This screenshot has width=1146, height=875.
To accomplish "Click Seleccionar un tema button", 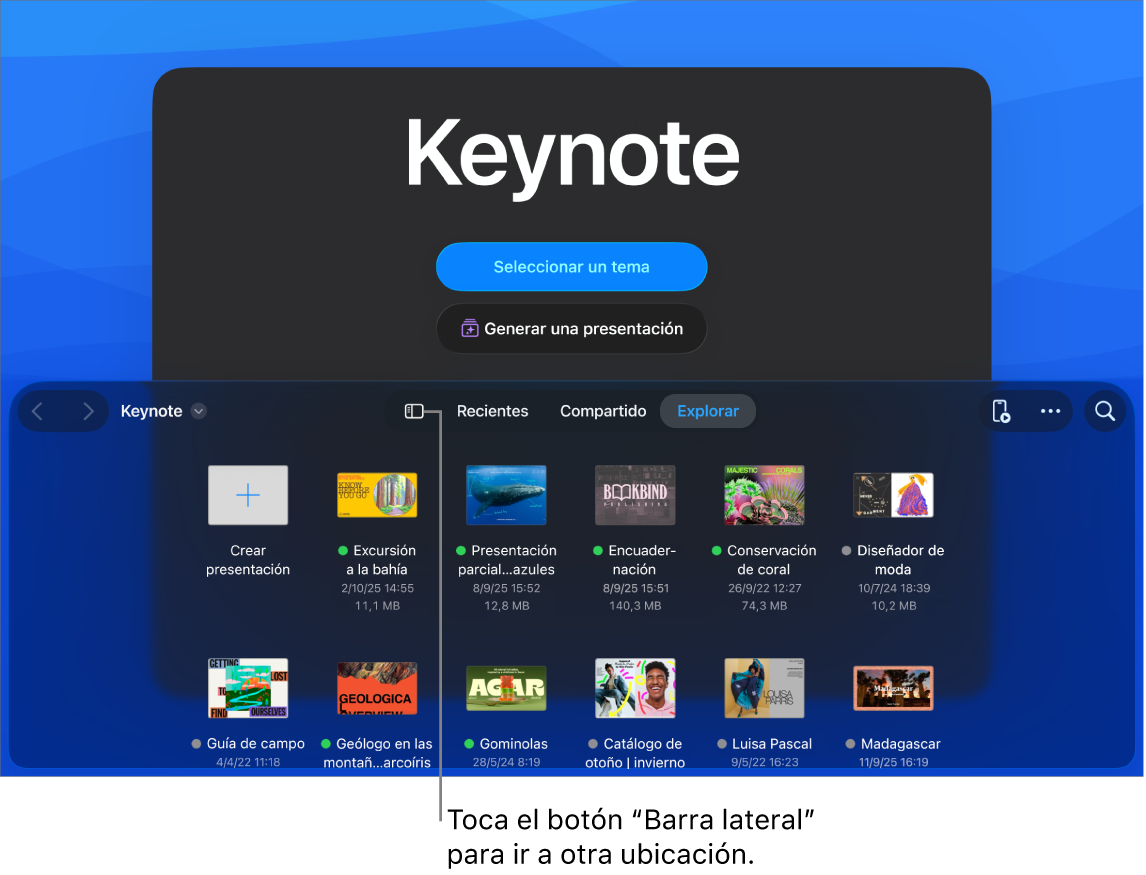I will 572,267.
